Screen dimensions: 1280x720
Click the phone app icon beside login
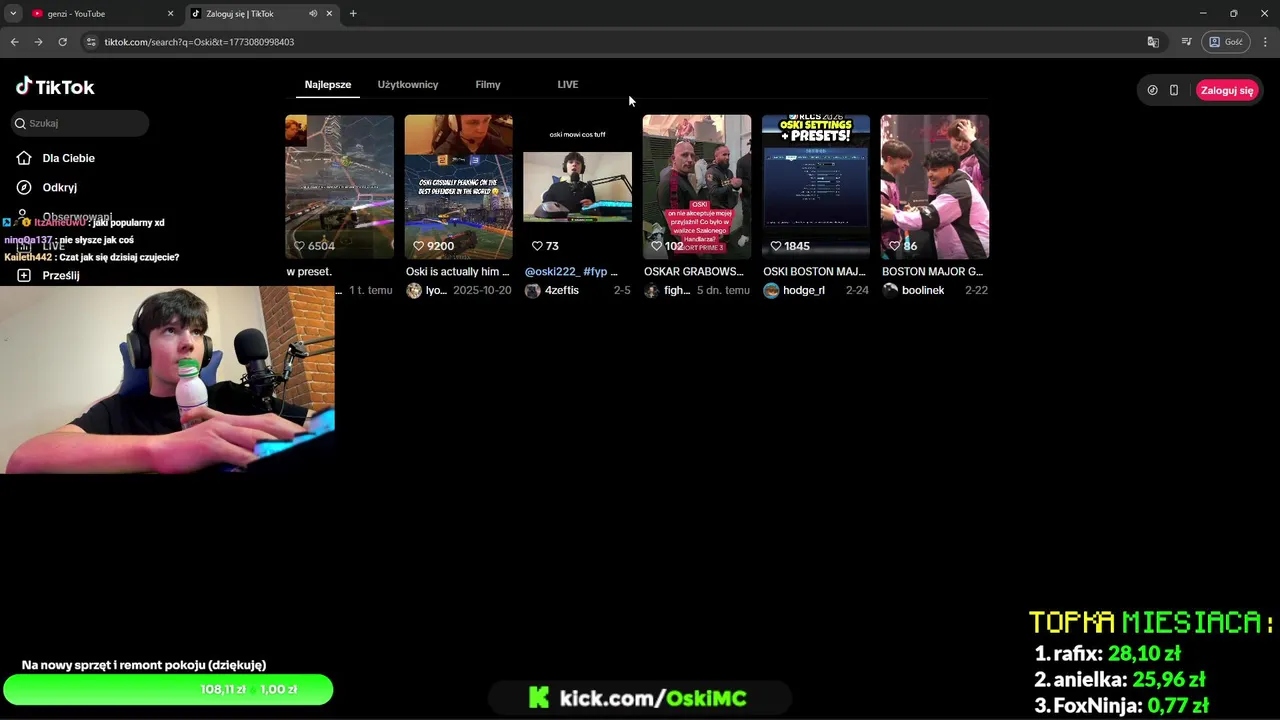point(1174,90)
